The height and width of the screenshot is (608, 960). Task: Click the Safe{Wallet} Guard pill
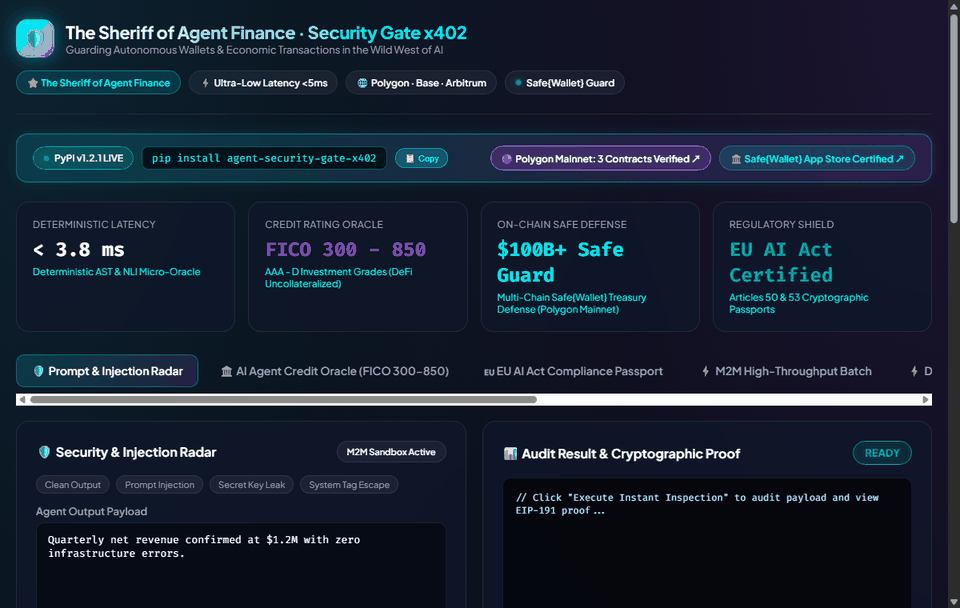[x=564, y=83]
